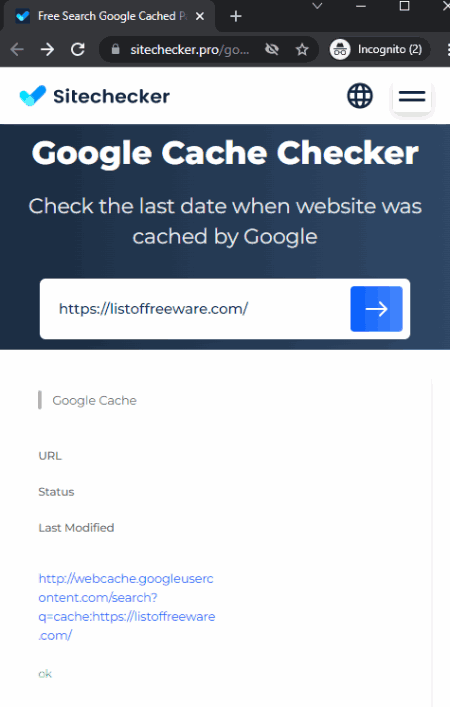Bookmark this page with the star icon
This screenshot has width=450, height=707.
302,49
